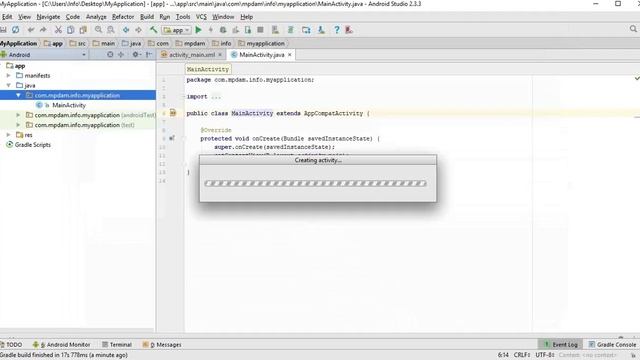
Task: Toggle the Gradle Console tool window
Action: click(612, 344)
